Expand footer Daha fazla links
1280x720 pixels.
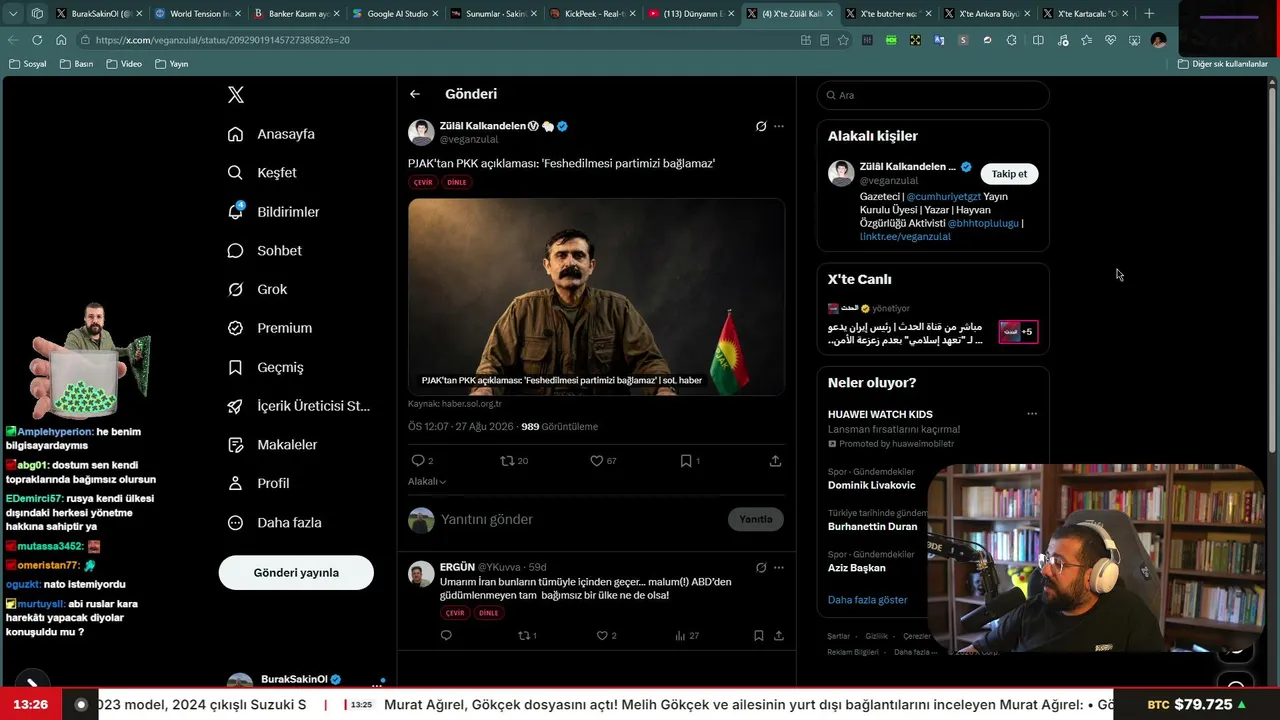pos(916,652)
